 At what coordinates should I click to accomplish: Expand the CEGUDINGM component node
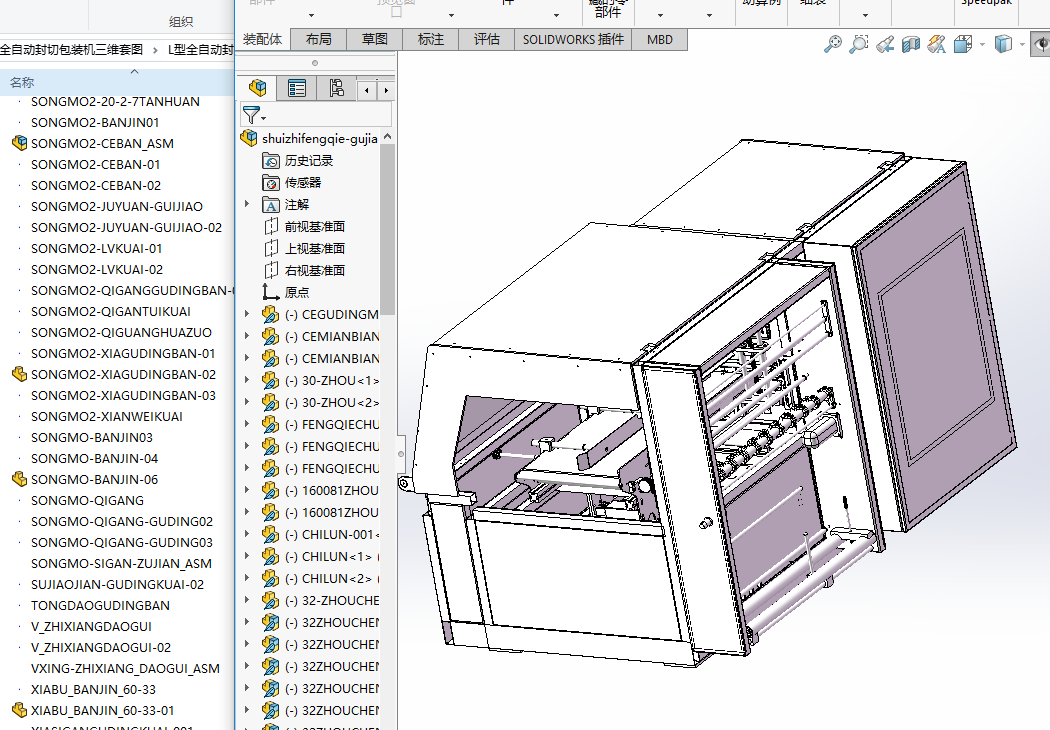click(x=248, y=314)
